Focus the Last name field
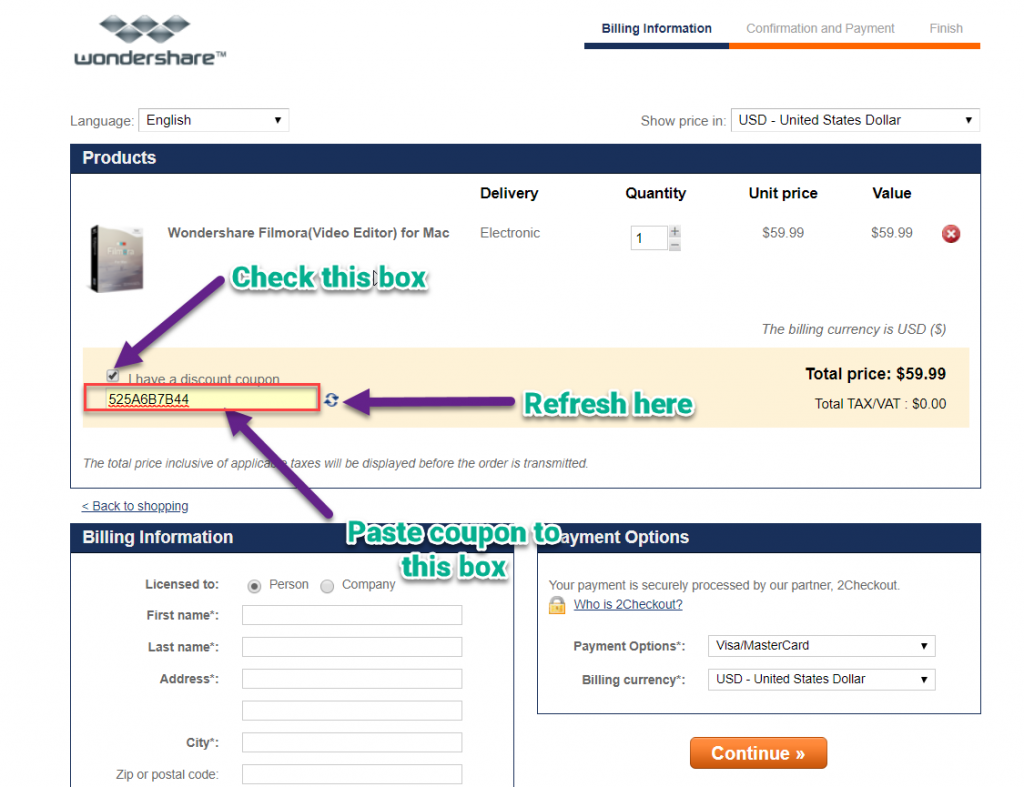The image size is (1024, 787). point(352,647)
